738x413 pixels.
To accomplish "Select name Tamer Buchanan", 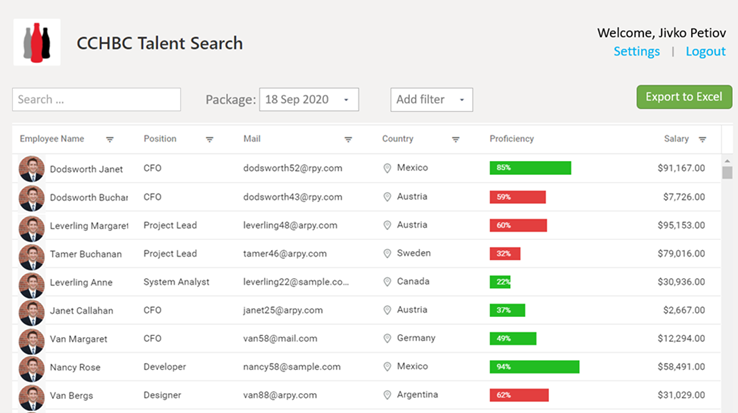I will click(86, 254).
